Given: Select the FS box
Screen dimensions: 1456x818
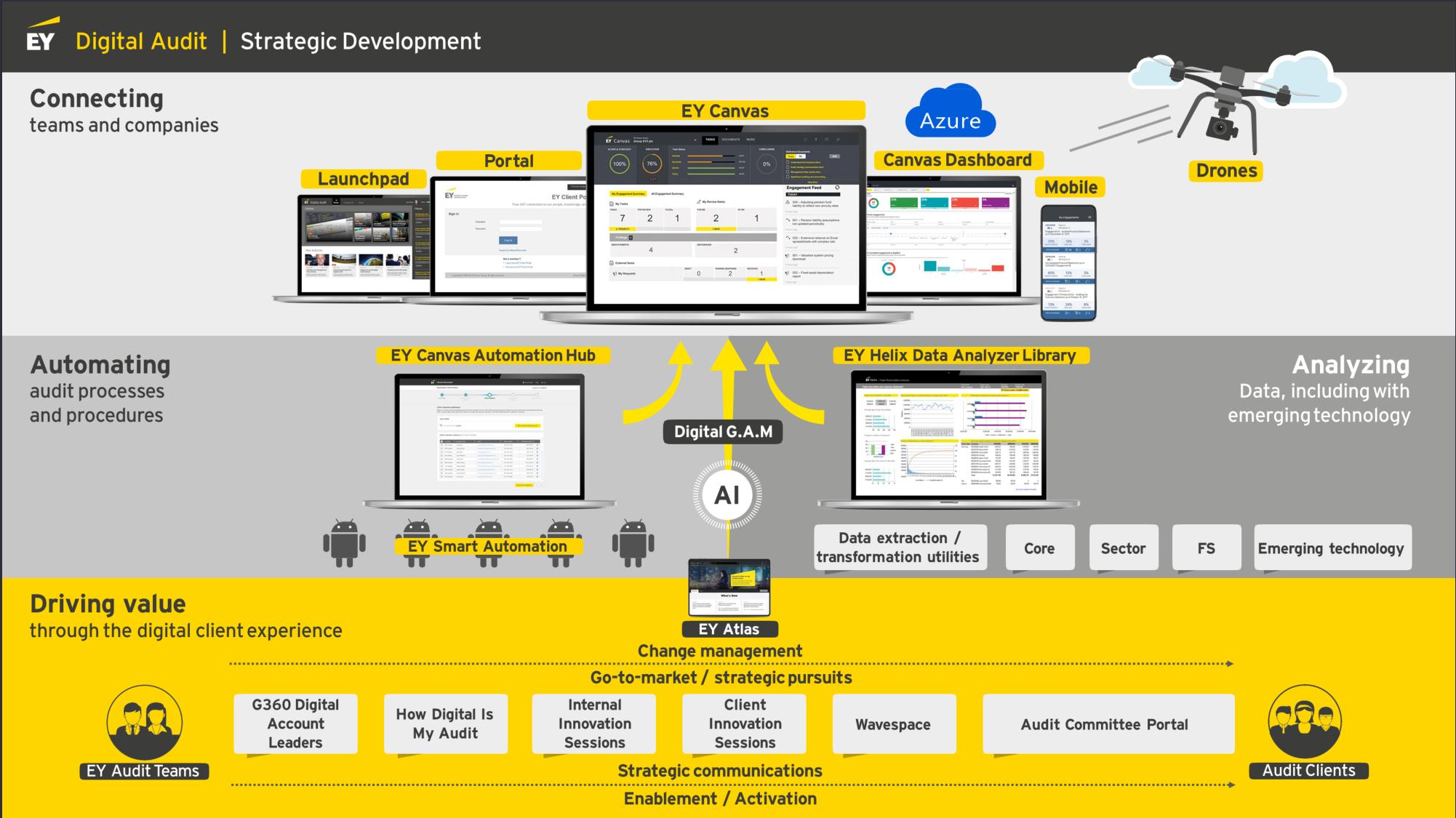Looking at the screenshot, I should pyautogui.click(x=1207, y=548).
